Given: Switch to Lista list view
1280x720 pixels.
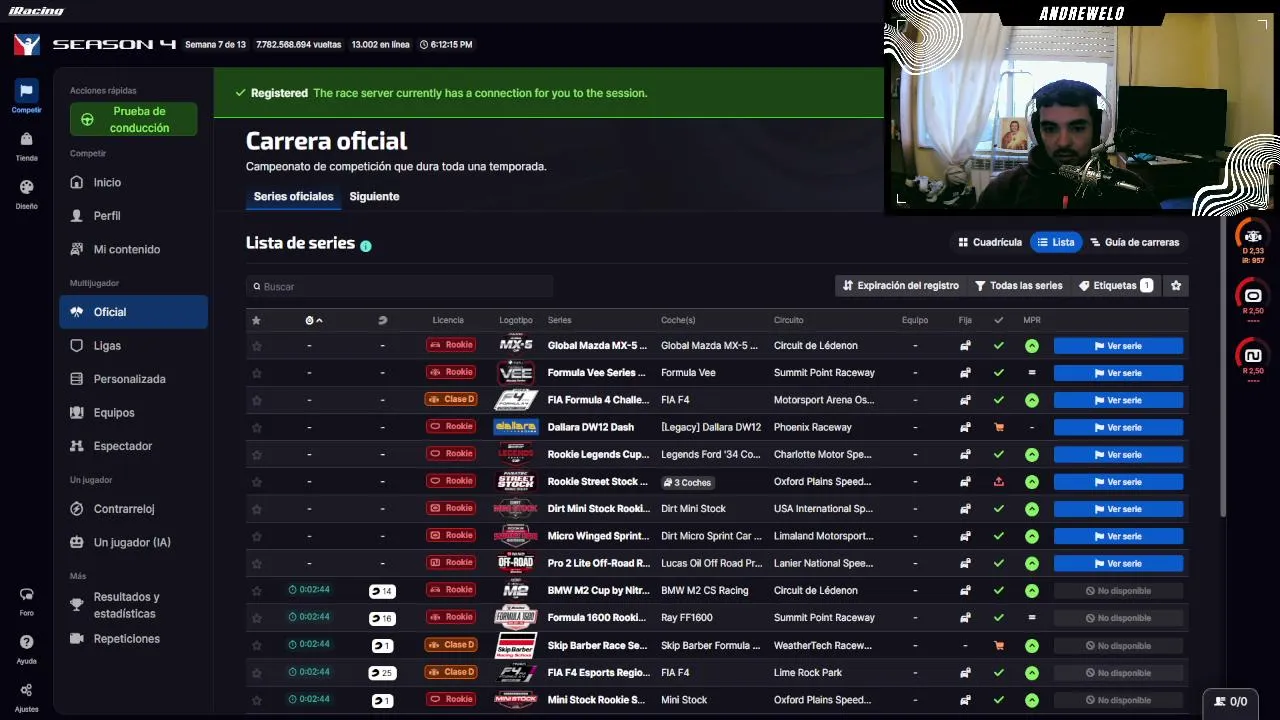Looking at the screenshot, I should click(1056, 242).
